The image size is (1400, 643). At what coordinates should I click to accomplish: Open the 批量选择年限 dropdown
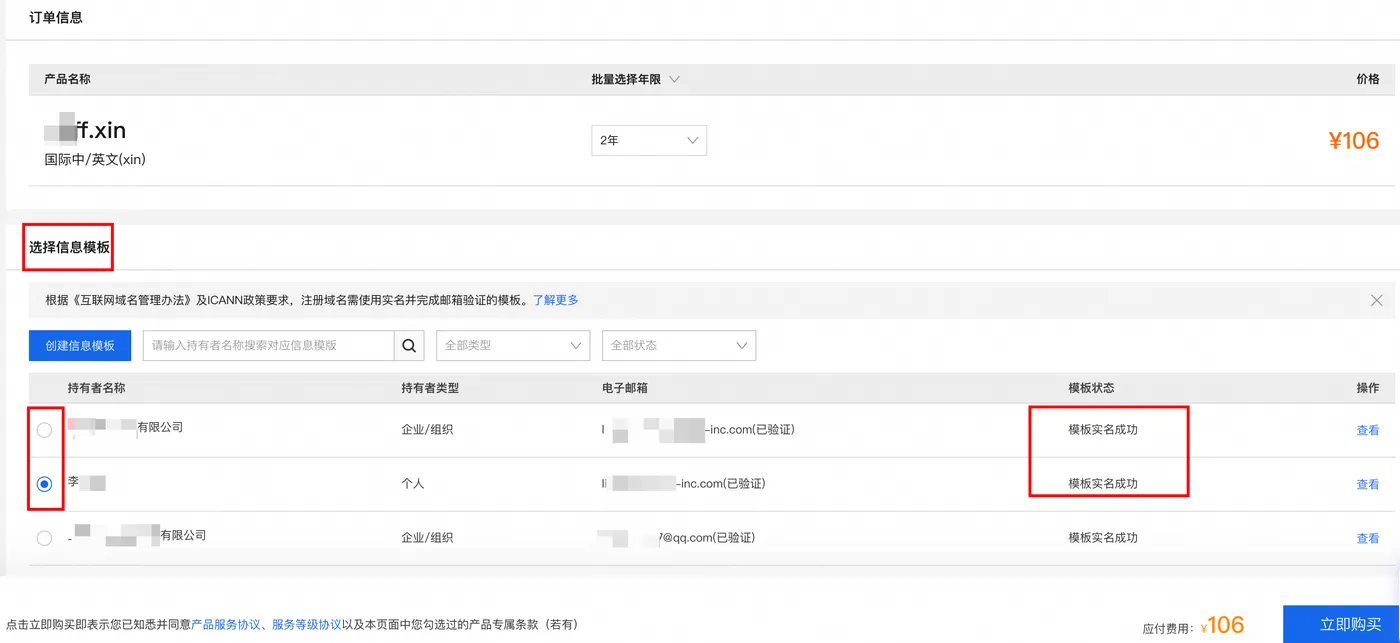click(x=637, y=78)
